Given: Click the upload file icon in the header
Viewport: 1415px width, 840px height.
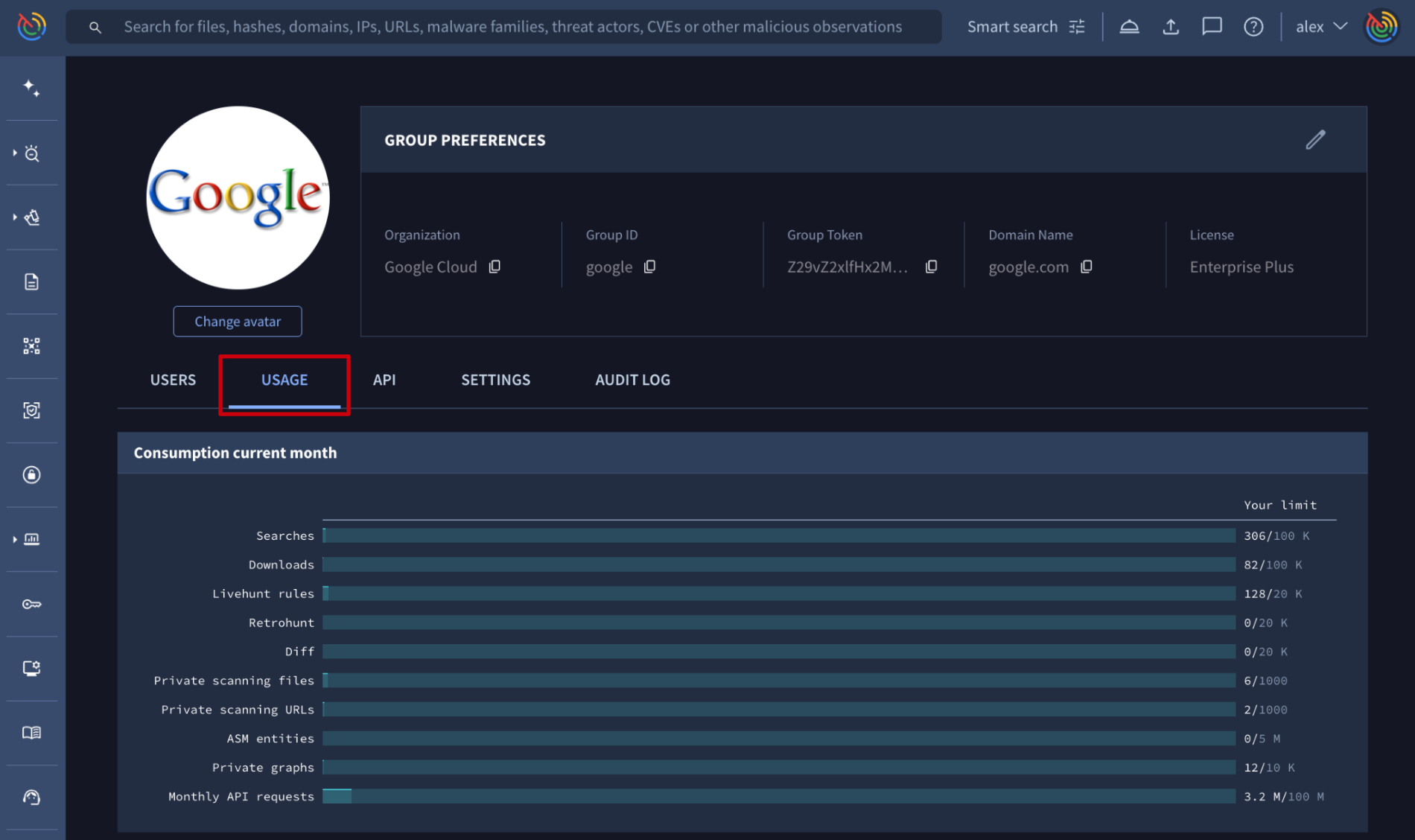Looking at the screenshot, I should 1171,27.
